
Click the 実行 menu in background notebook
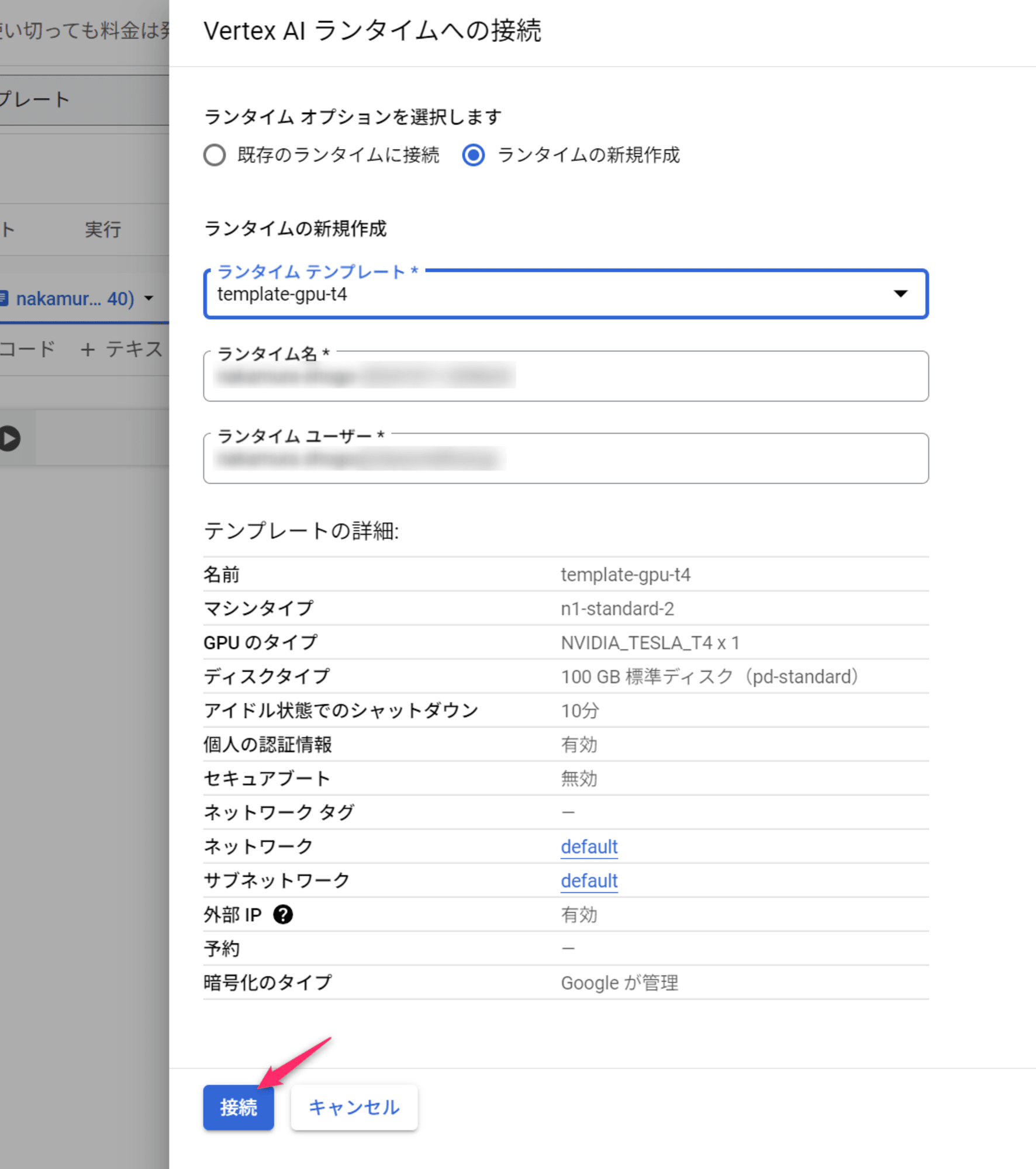click(x=103, y=229)
